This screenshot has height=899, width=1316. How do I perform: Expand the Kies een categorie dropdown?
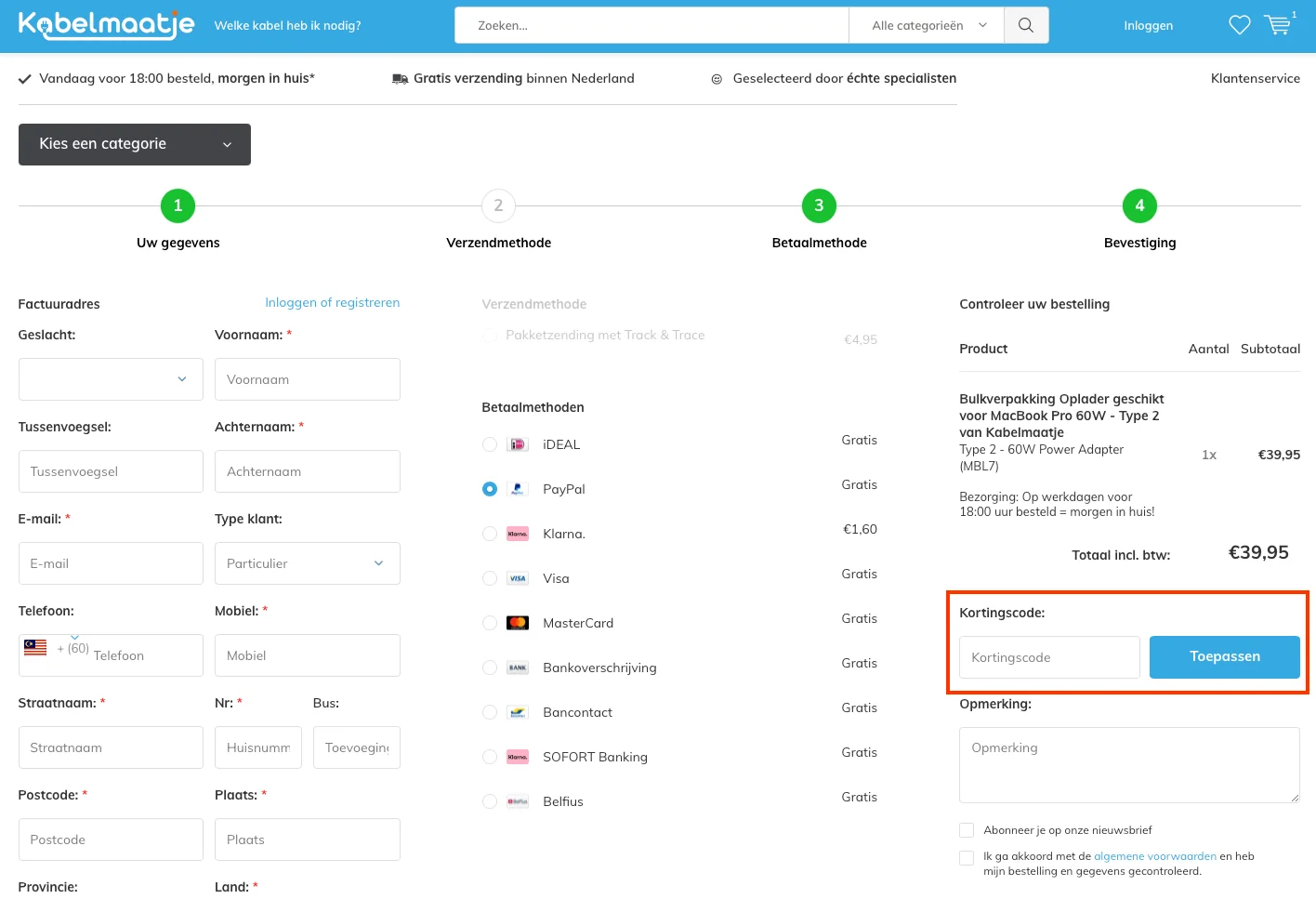pyautogui.click(x=135, y=144)
